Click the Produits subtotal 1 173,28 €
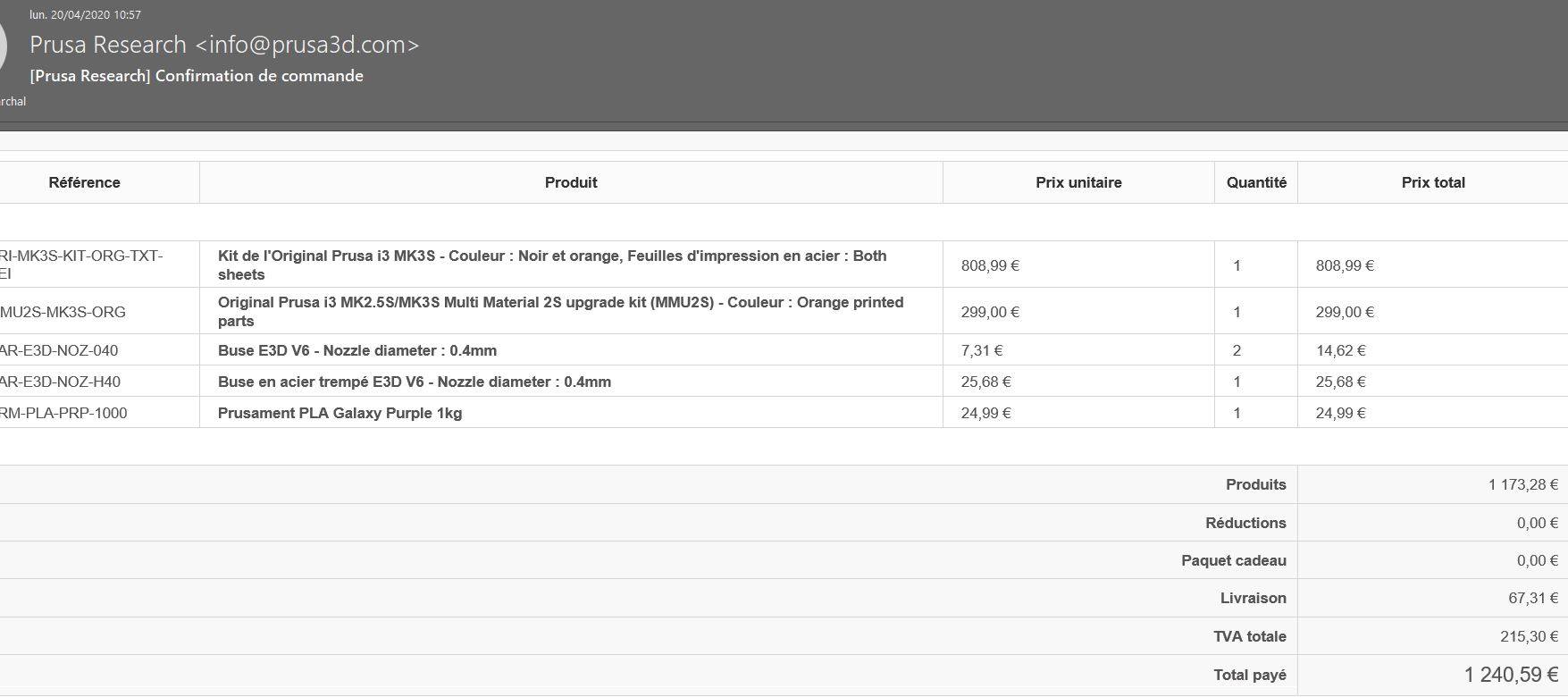This screenshot has height=697, width=1568. (1523, 484)
